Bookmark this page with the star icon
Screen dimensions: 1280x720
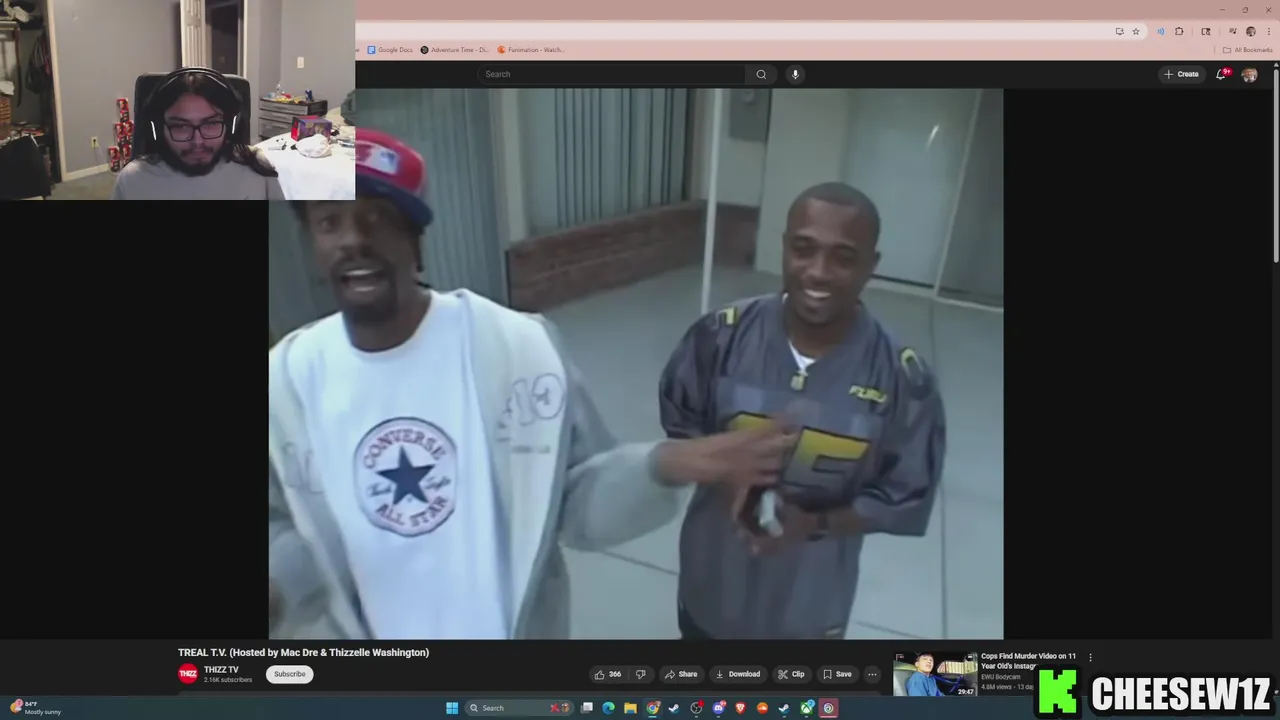(1136, 31)
